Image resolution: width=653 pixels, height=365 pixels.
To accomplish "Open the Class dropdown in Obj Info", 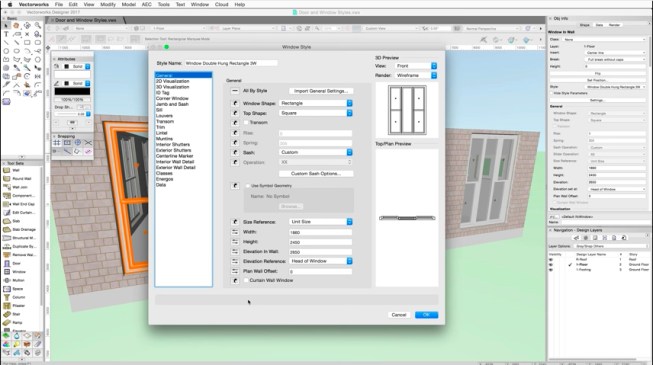I will (x=604, y=39).
